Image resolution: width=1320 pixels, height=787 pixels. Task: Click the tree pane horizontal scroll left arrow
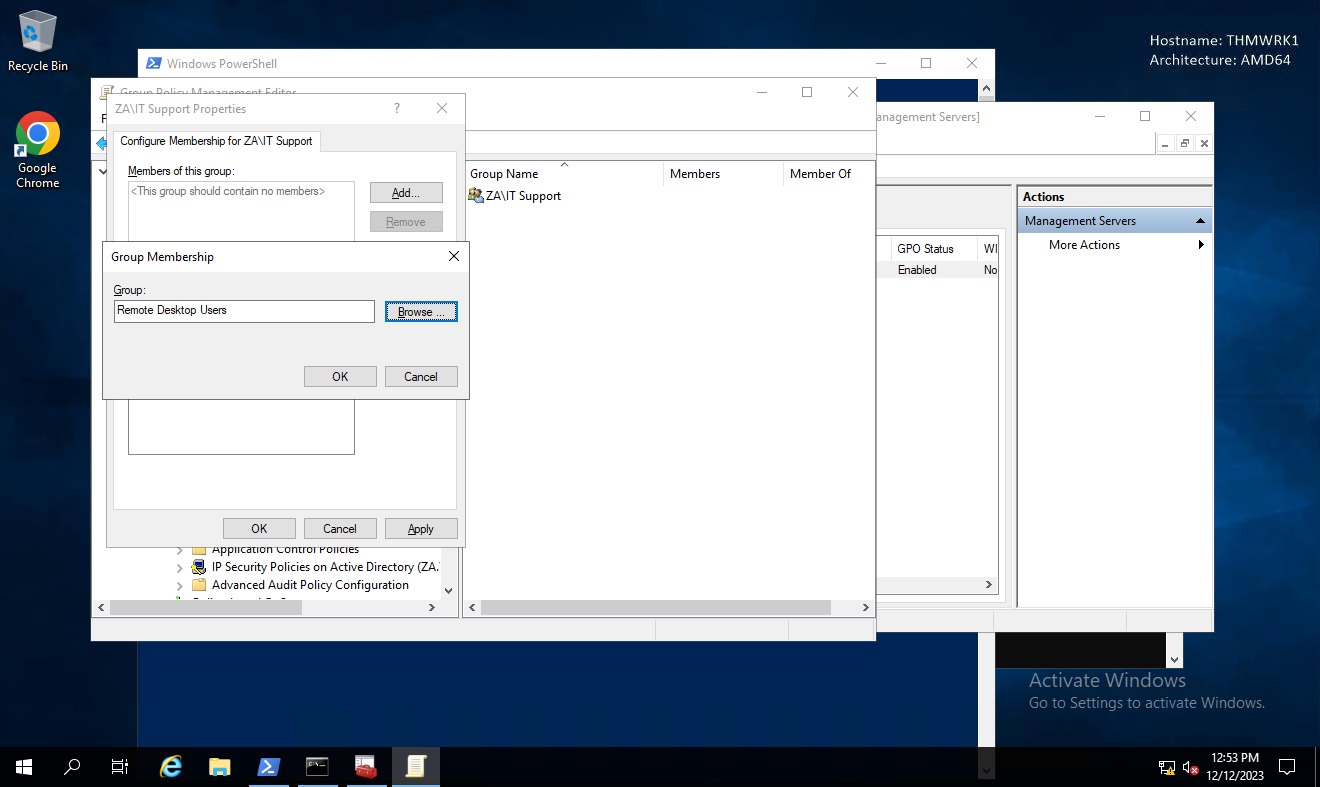[100, 607]
